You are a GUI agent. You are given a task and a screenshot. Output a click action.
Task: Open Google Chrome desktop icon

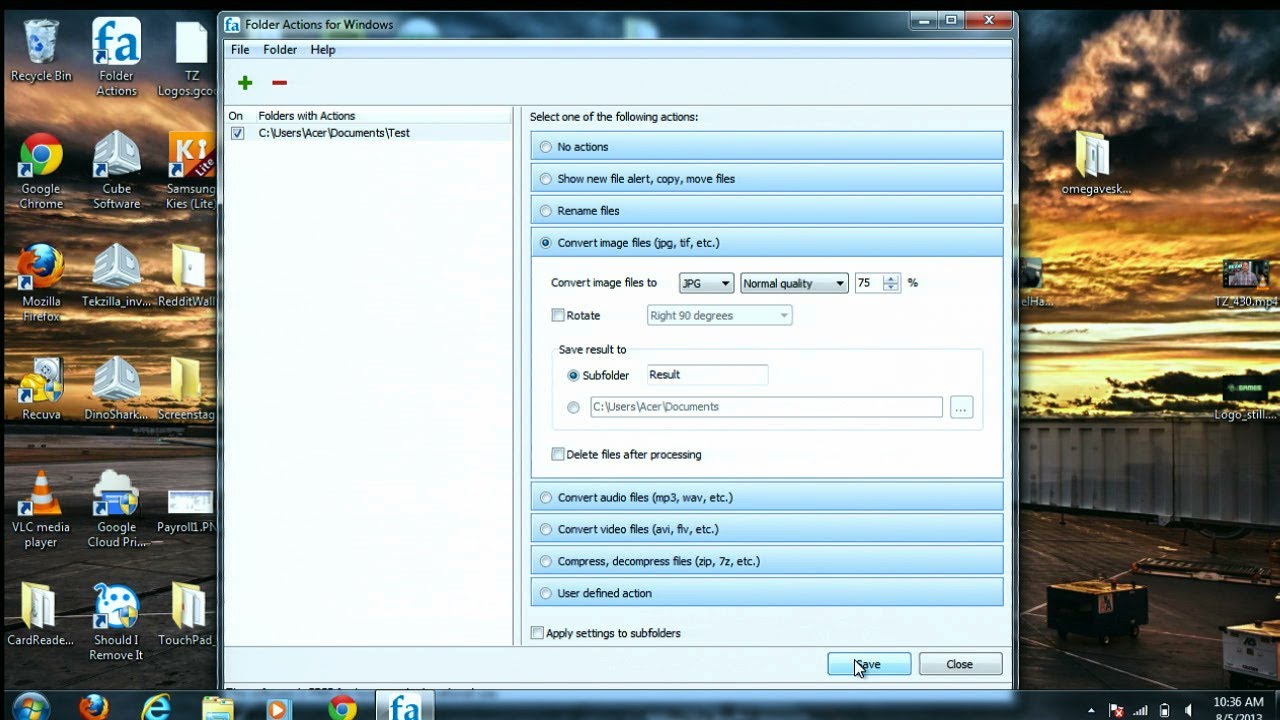(x=41, y=171)
